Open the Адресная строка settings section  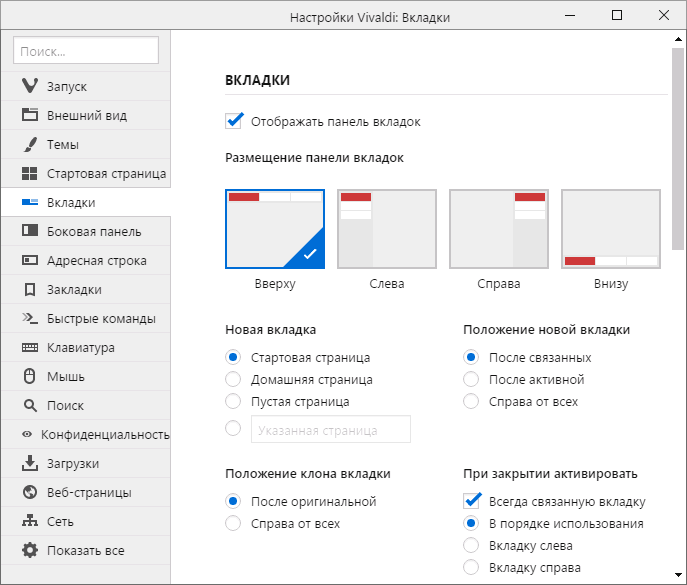(96, 260)
